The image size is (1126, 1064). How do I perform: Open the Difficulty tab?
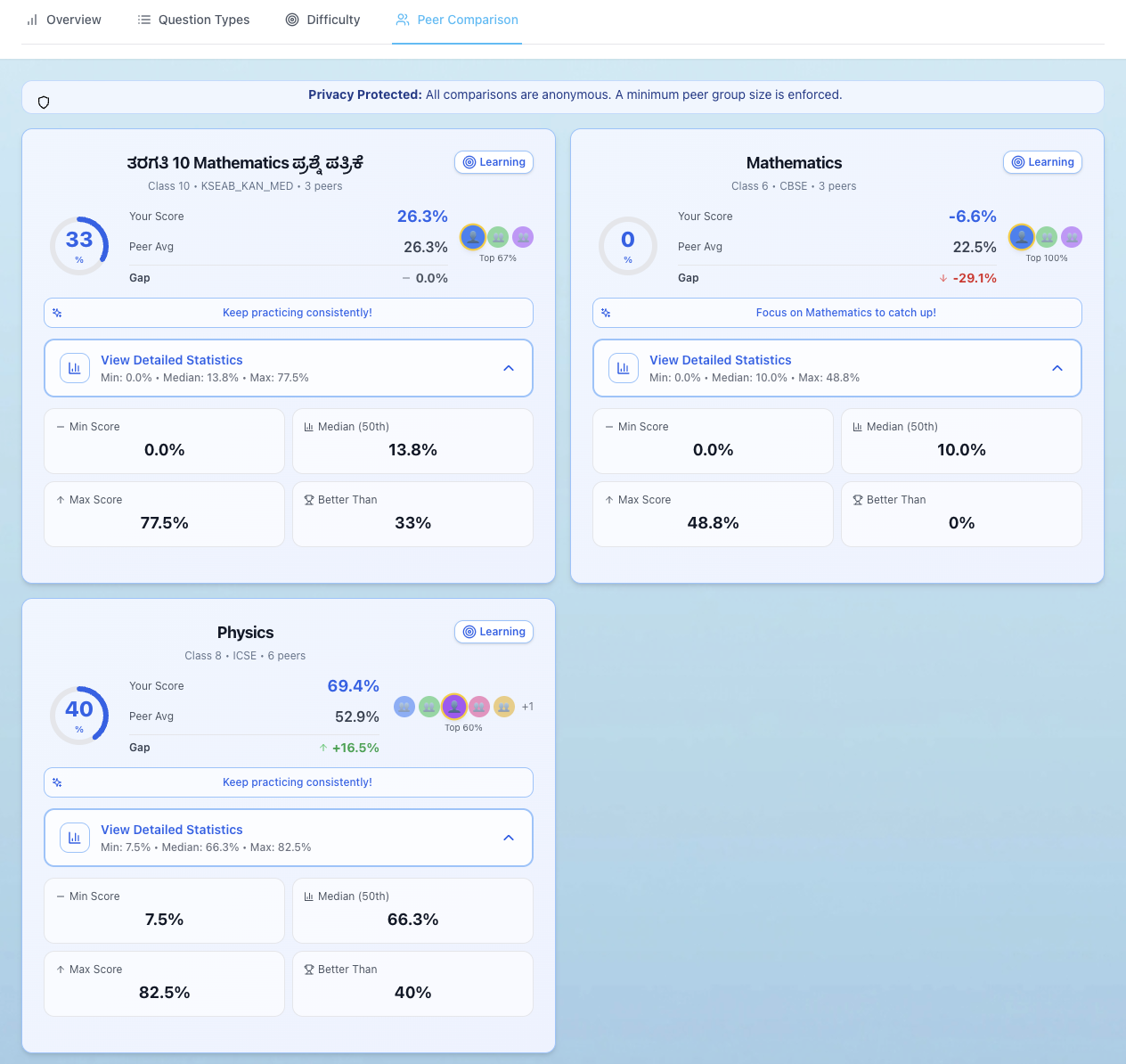(322, 20)
